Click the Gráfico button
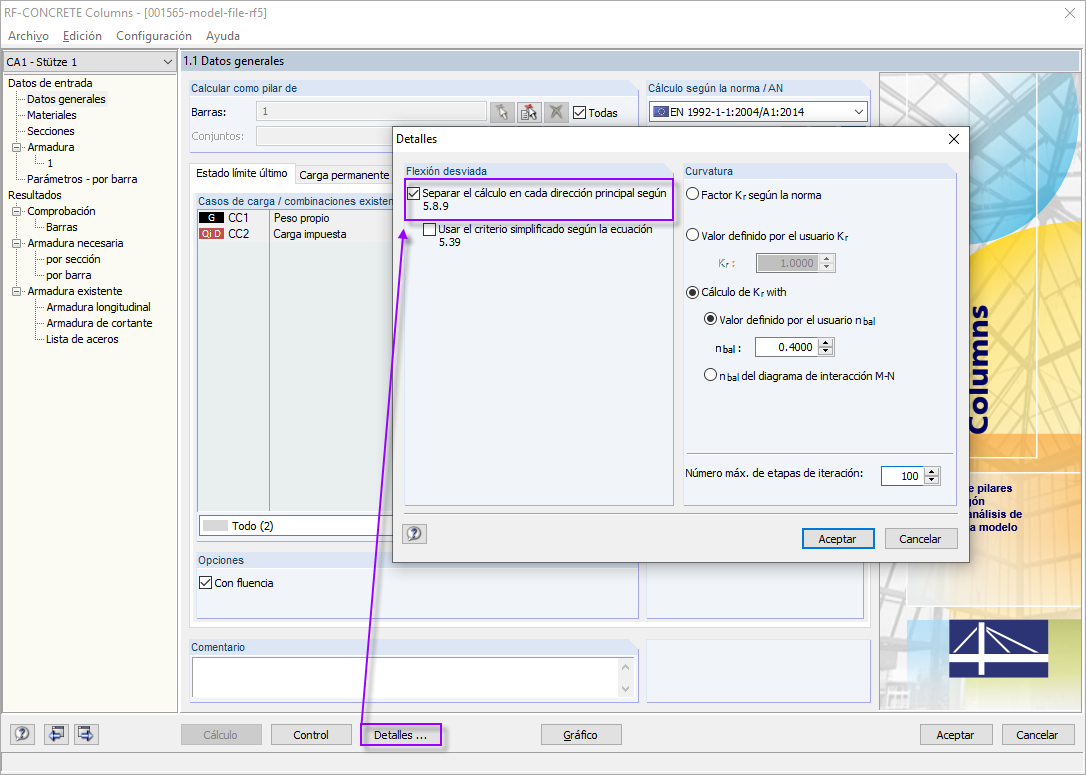The height and width of the screenshot is (775, 1086). [x=580, y=735]
